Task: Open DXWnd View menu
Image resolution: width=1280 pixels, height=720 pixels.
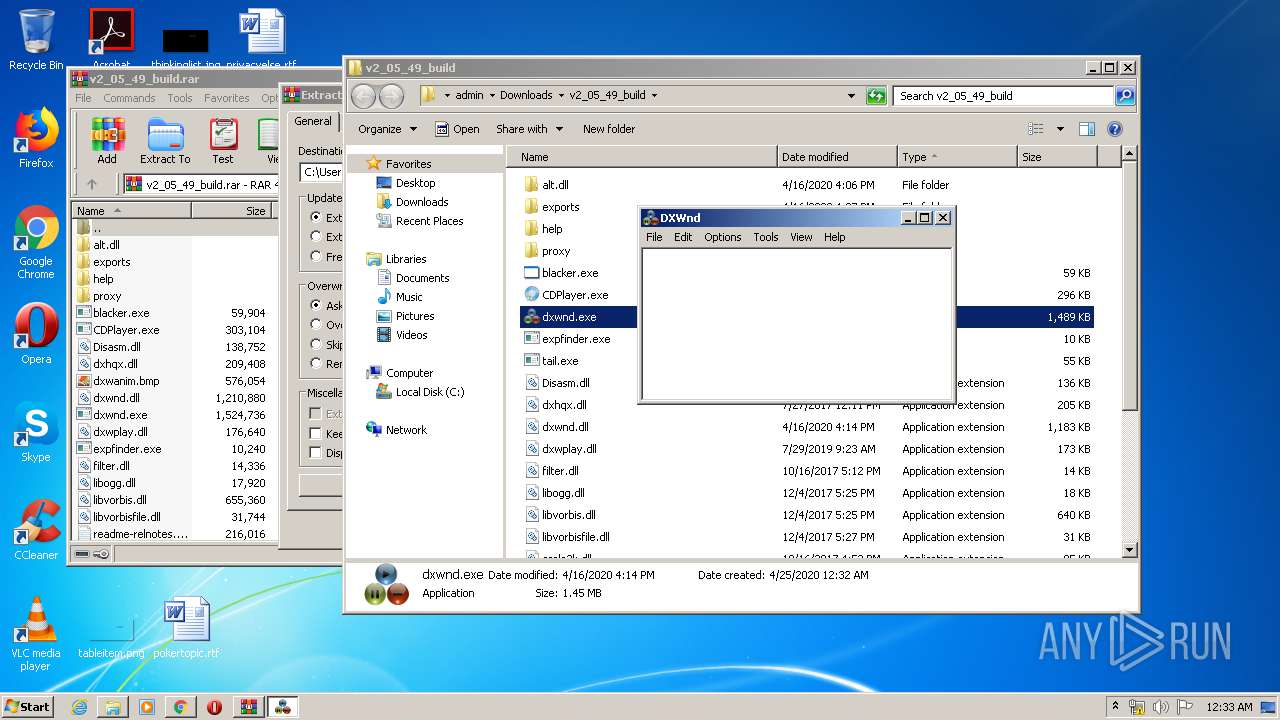Action: coord(801,237)
